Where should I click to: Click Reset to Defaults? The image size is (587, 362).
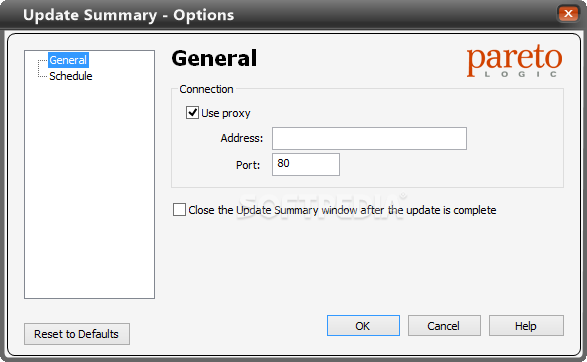77,334
